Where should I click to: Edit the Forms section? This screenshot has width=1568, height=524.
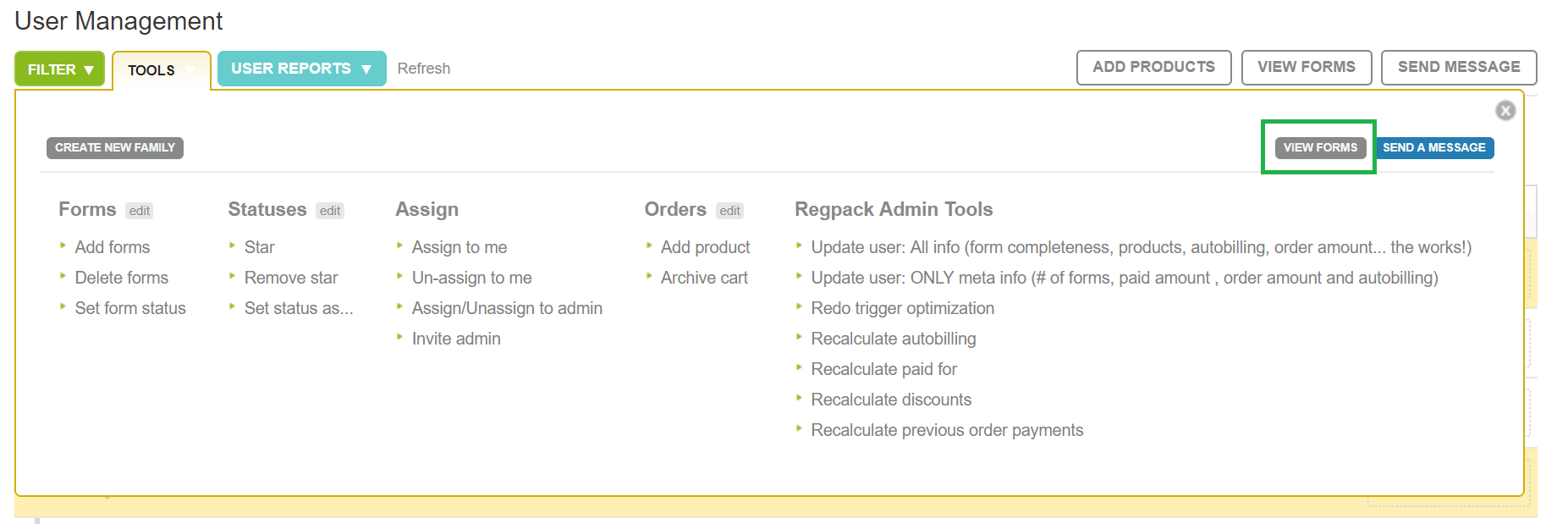pyautogui.click(x=140, y=211)
